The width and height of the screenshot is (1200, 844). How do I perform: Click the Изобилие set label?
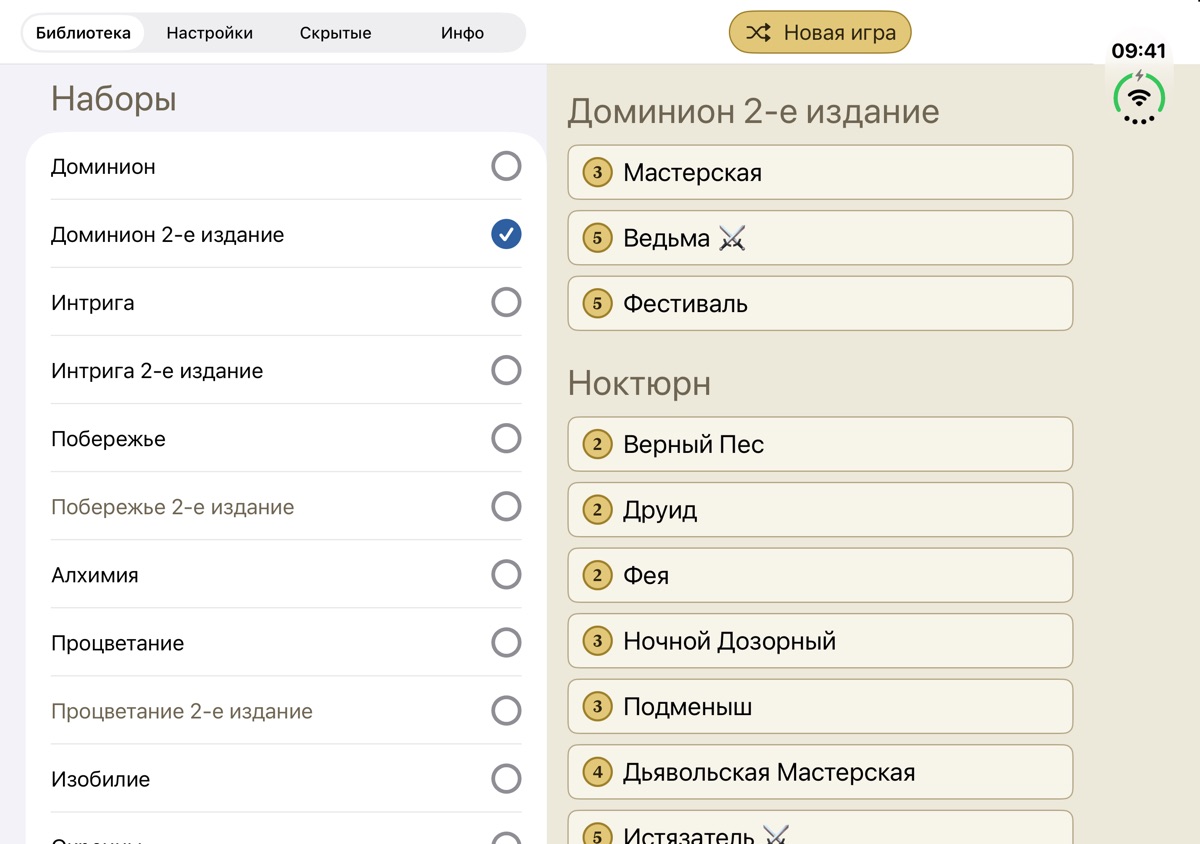[100, 779]
